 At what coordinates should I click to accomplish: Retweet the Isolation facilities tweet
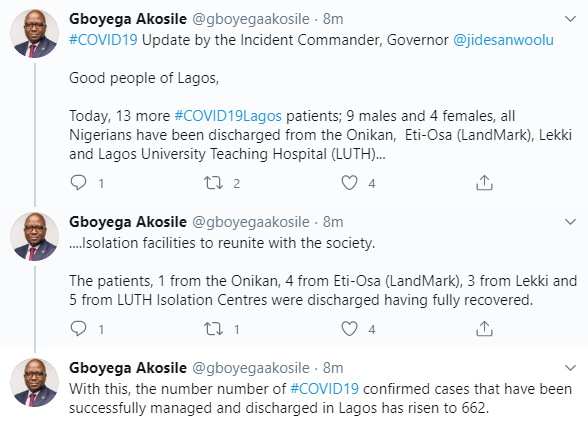(x=213, y=329)
